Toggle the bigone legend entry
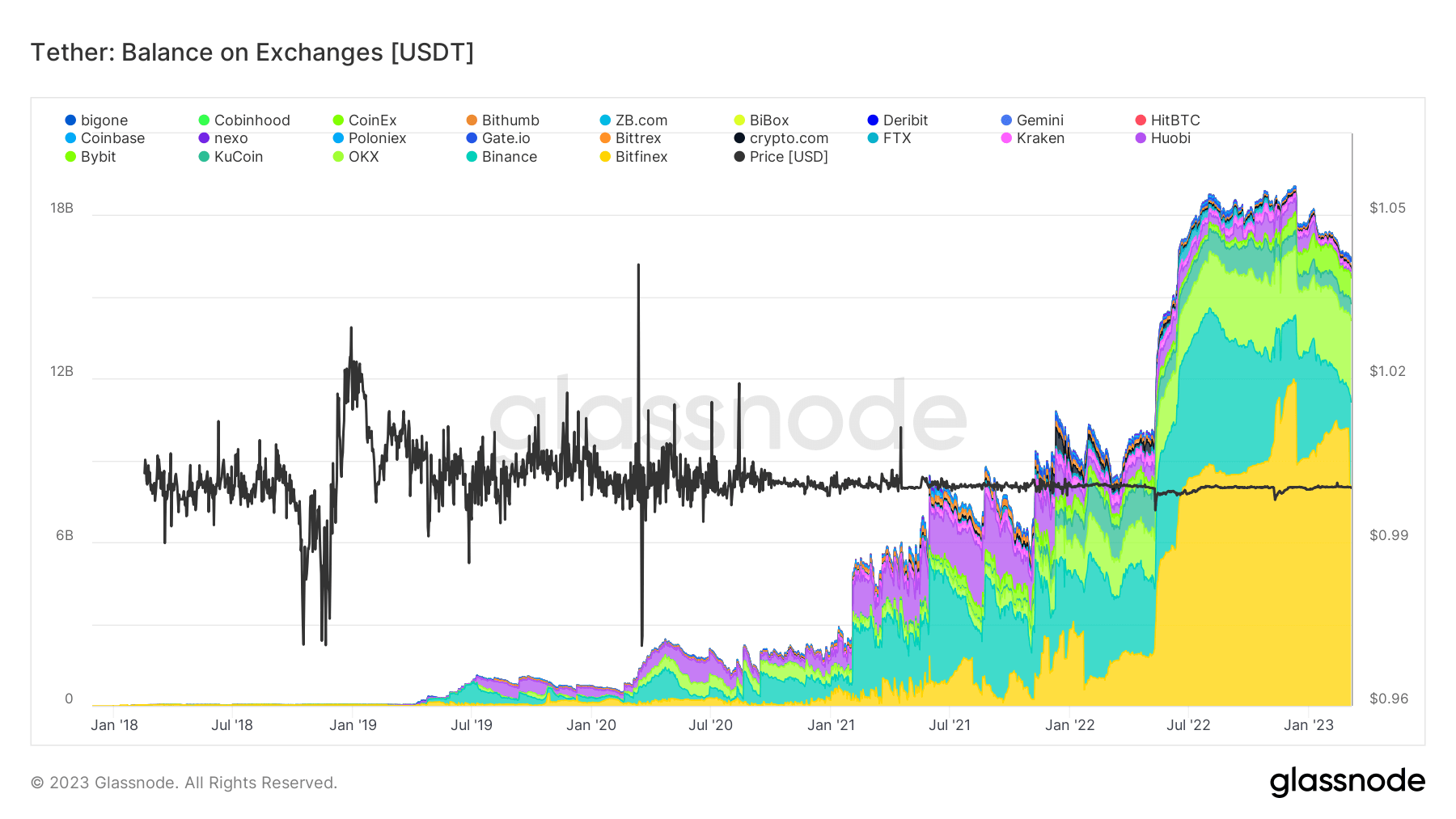Viewport: 1456px width, 819px height. [x=96, y=120]
